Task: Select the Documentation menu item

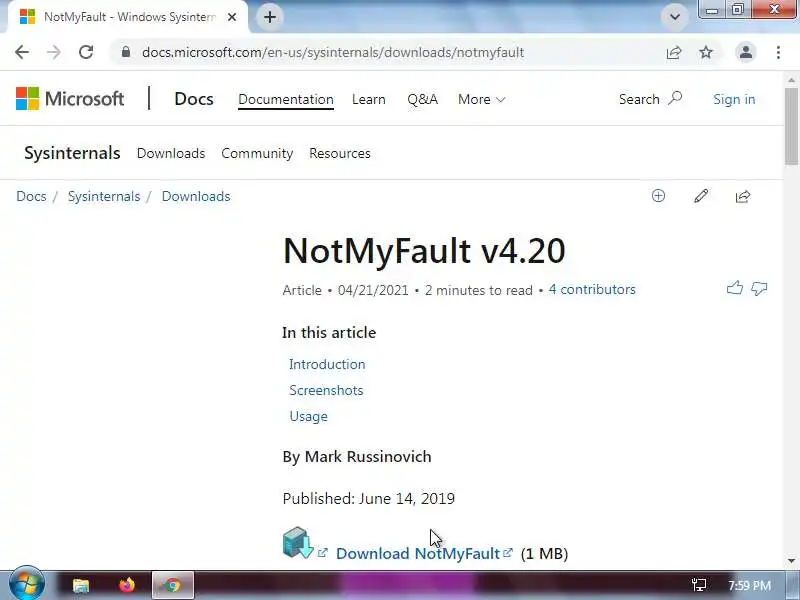Action: (286, 99)
